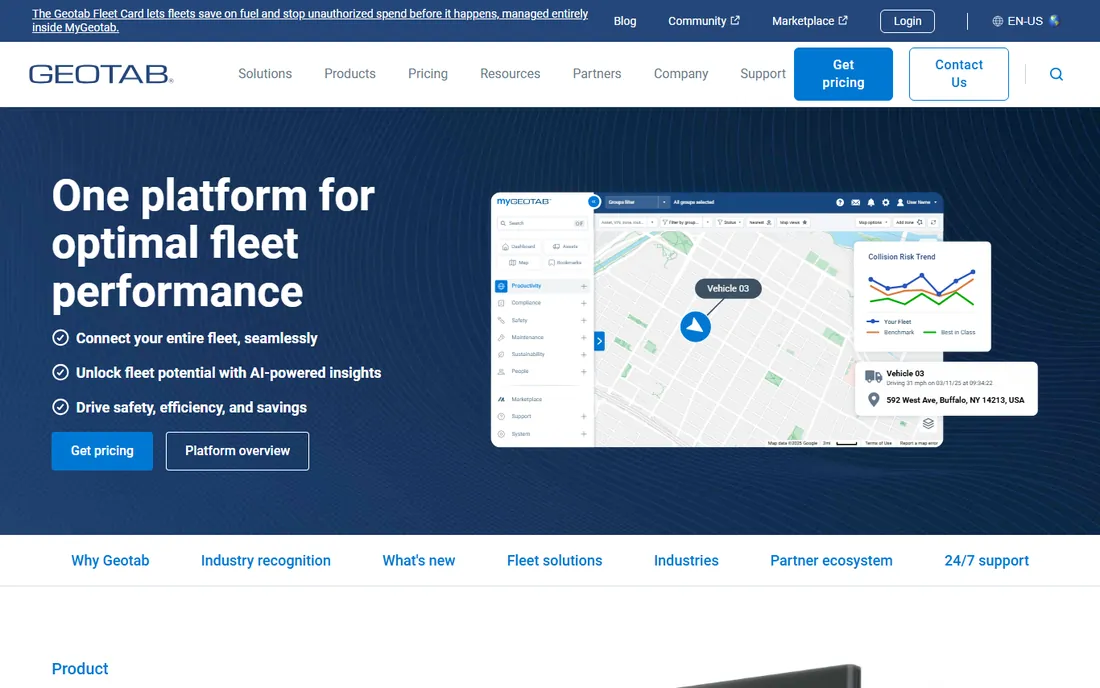Jump to Industry recognition section
1100x688 pixels.
coord(265,560)
